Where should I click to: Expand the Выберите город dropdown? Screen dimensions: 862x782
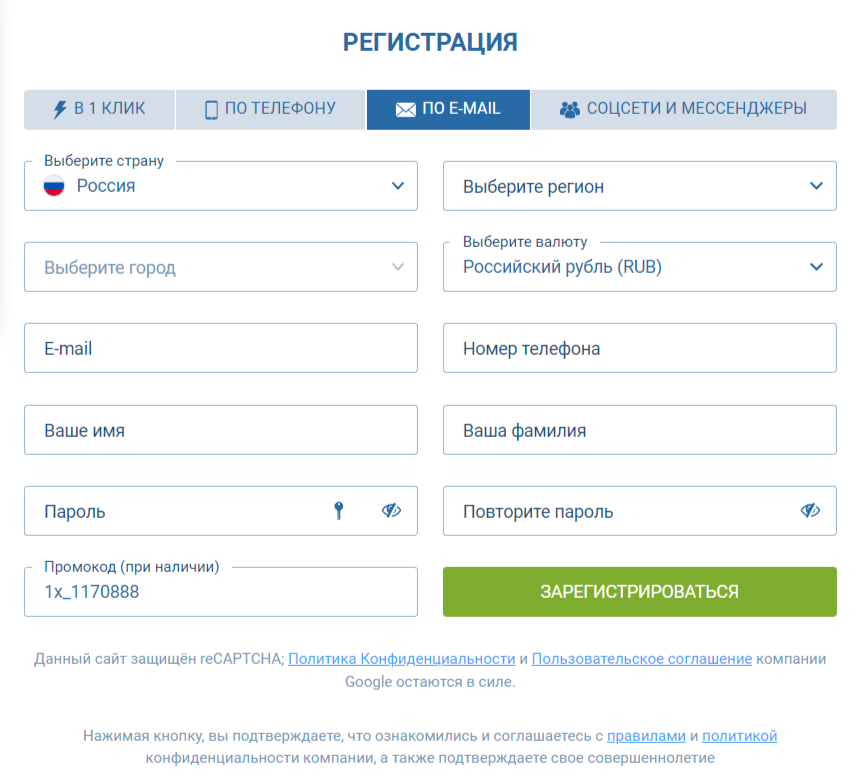coord(220,267)
